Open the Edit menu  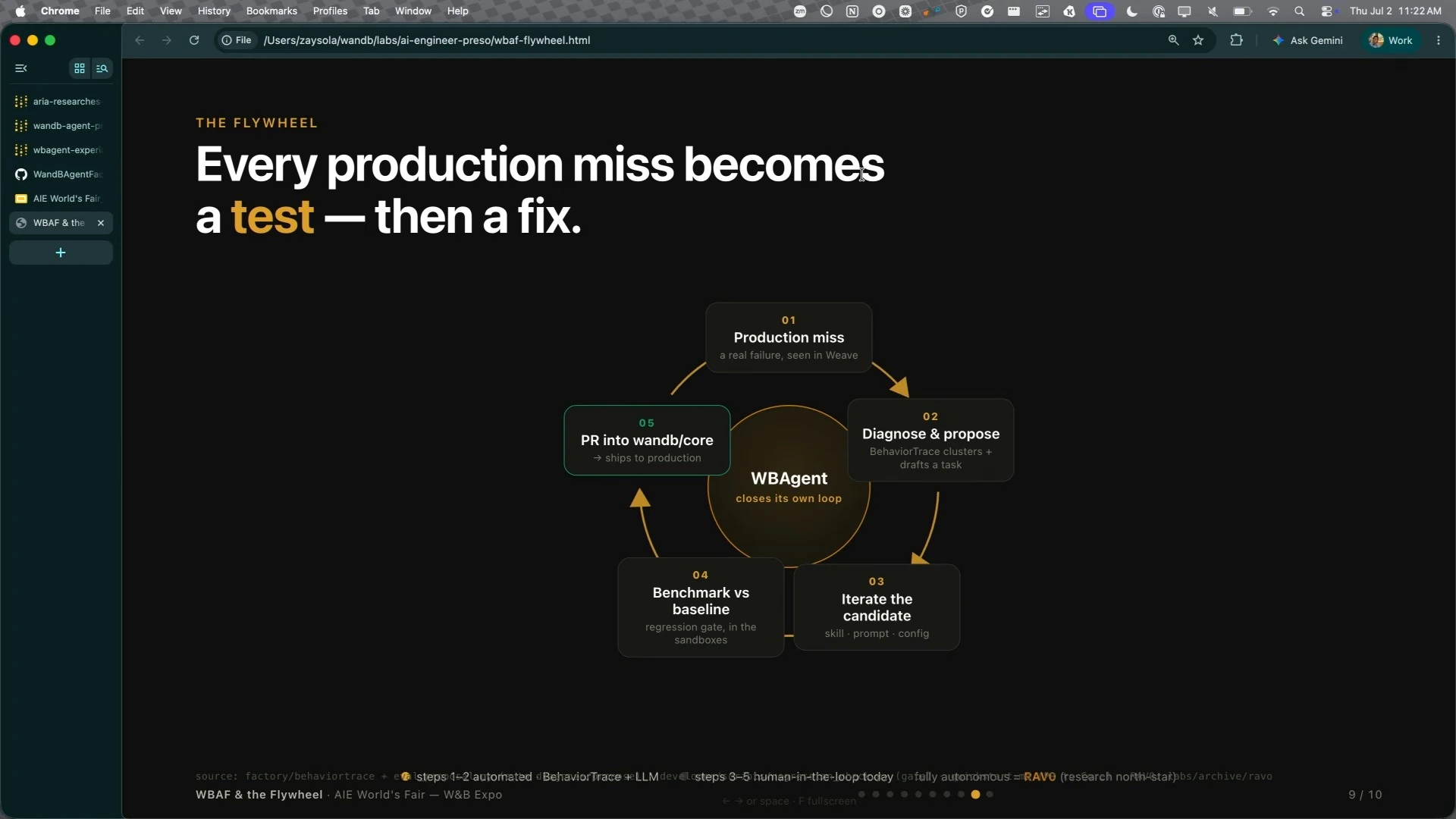135,11
